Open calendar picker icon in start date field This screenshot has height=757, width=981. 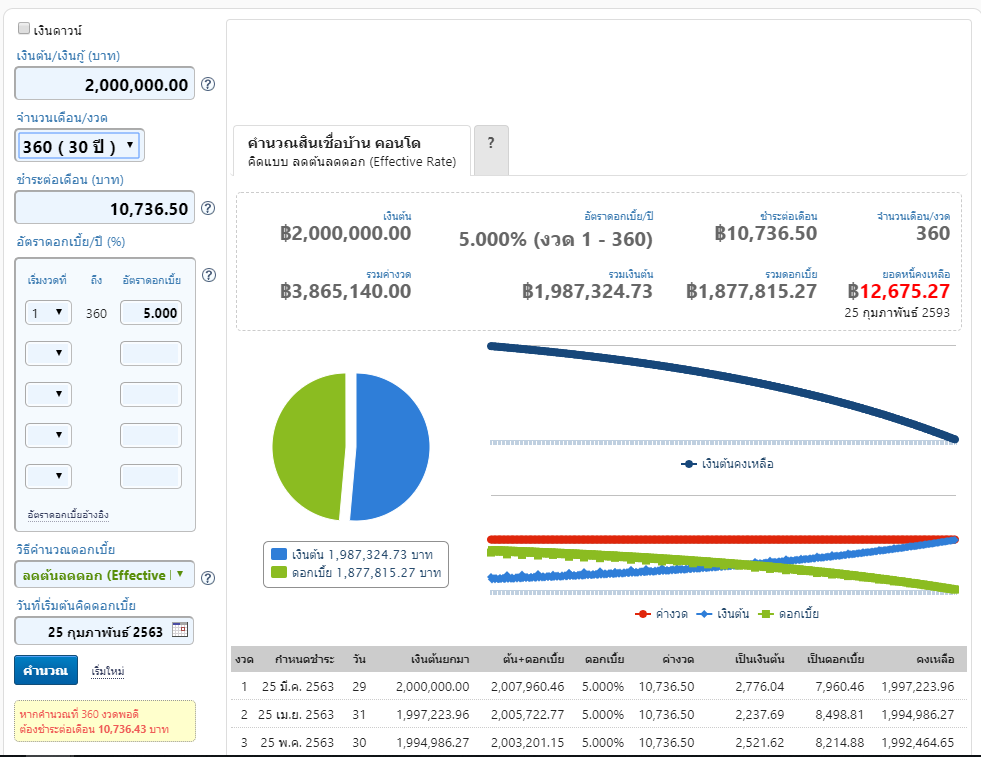tap(180, 630)
